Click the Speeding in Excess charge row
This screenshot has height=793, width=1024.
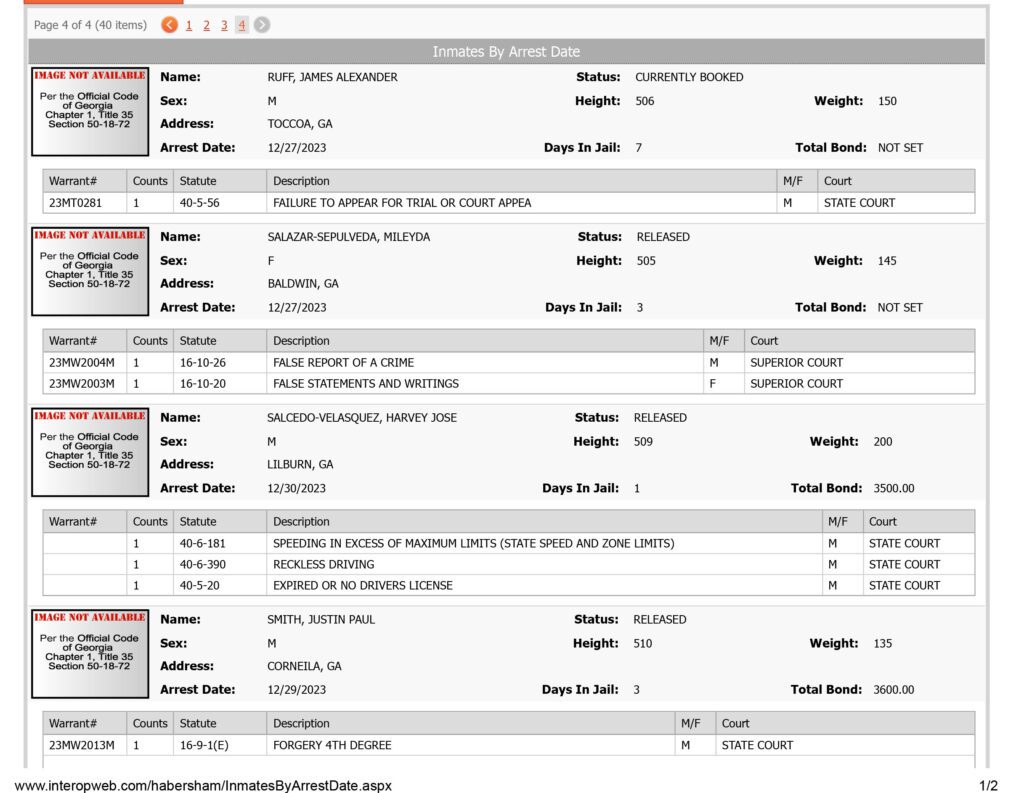509,543
